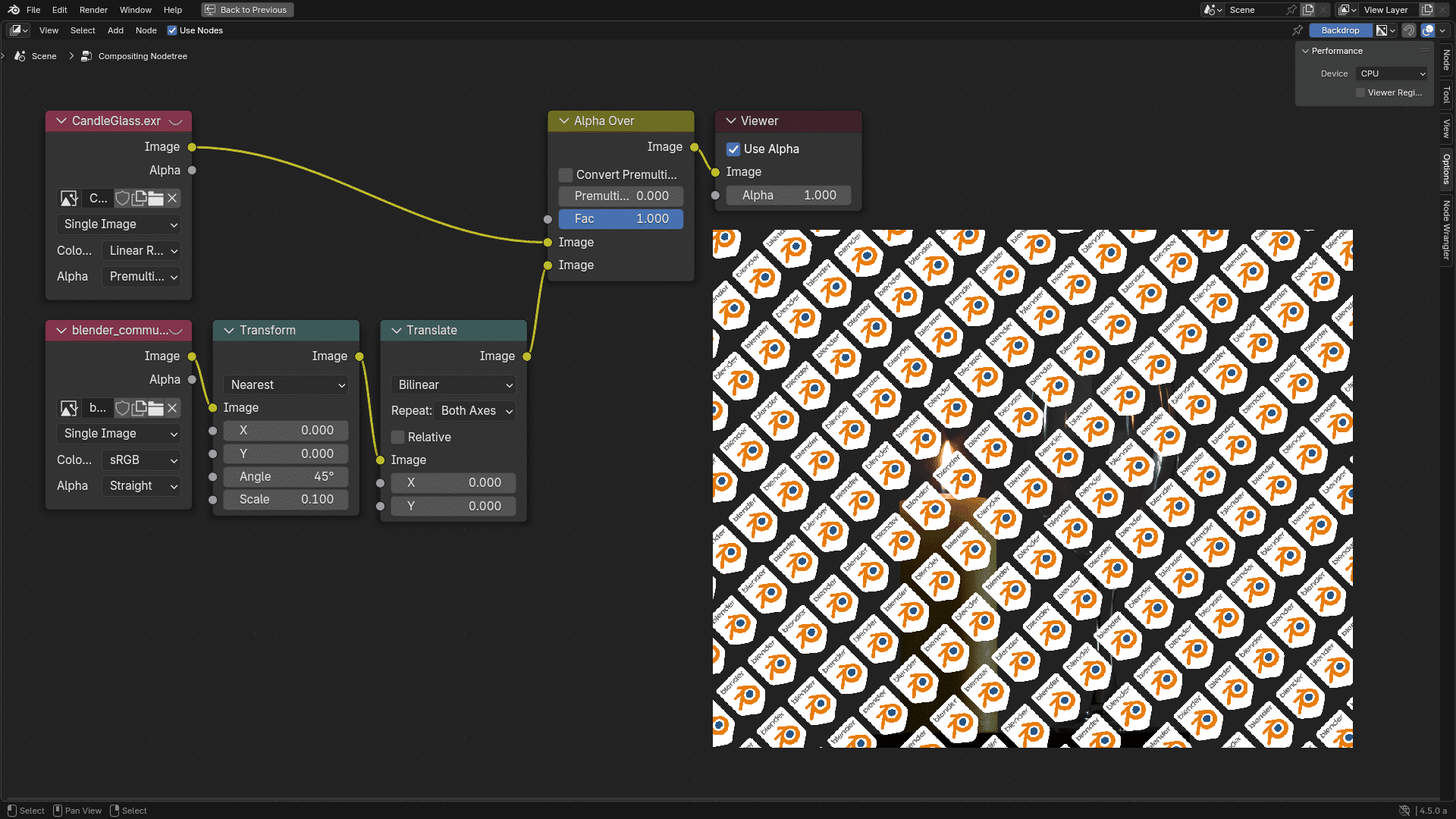This screenshot has height=819, width=1456.
Task: Open the image browser on CandleGlass node
Action: pyautogui.click(x=68, y=198)
